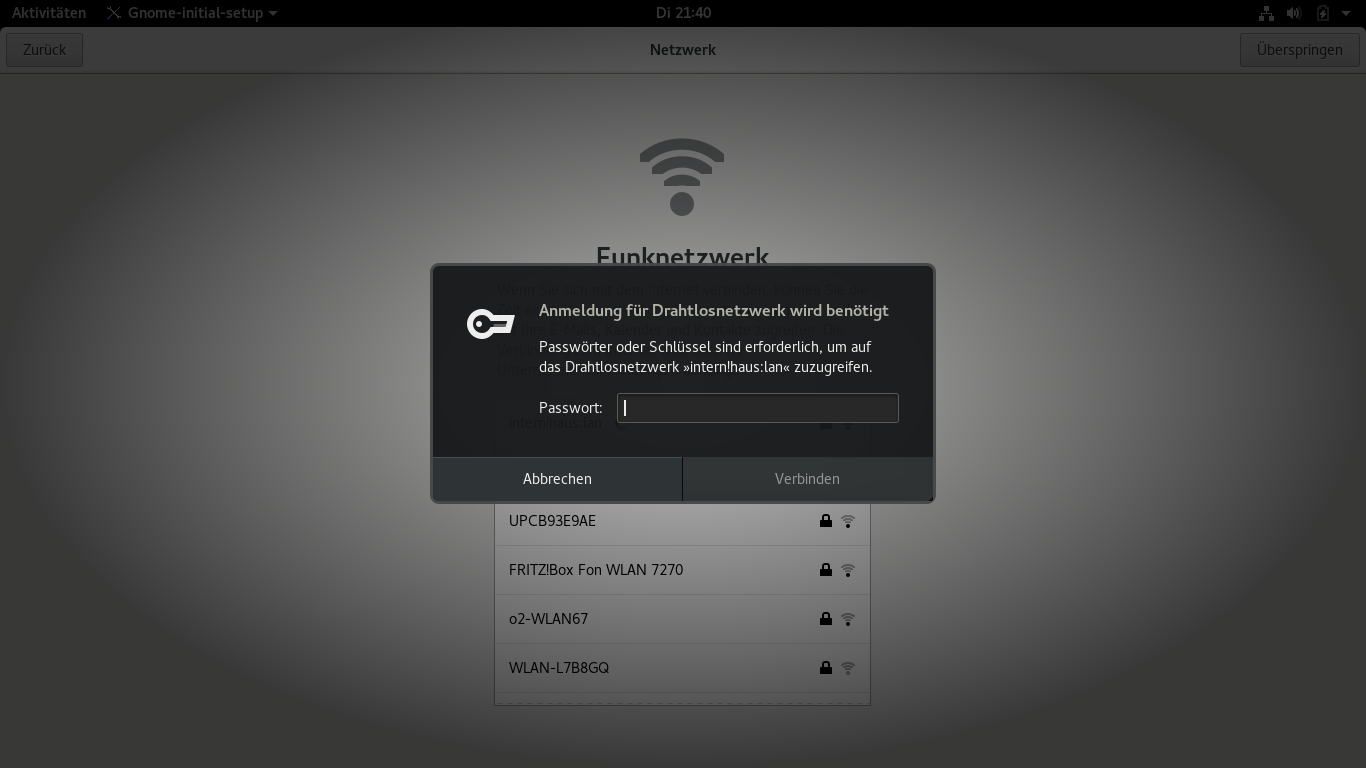Click the Aktivitäten overview button

pyautogui.click(x=49, y=13)
